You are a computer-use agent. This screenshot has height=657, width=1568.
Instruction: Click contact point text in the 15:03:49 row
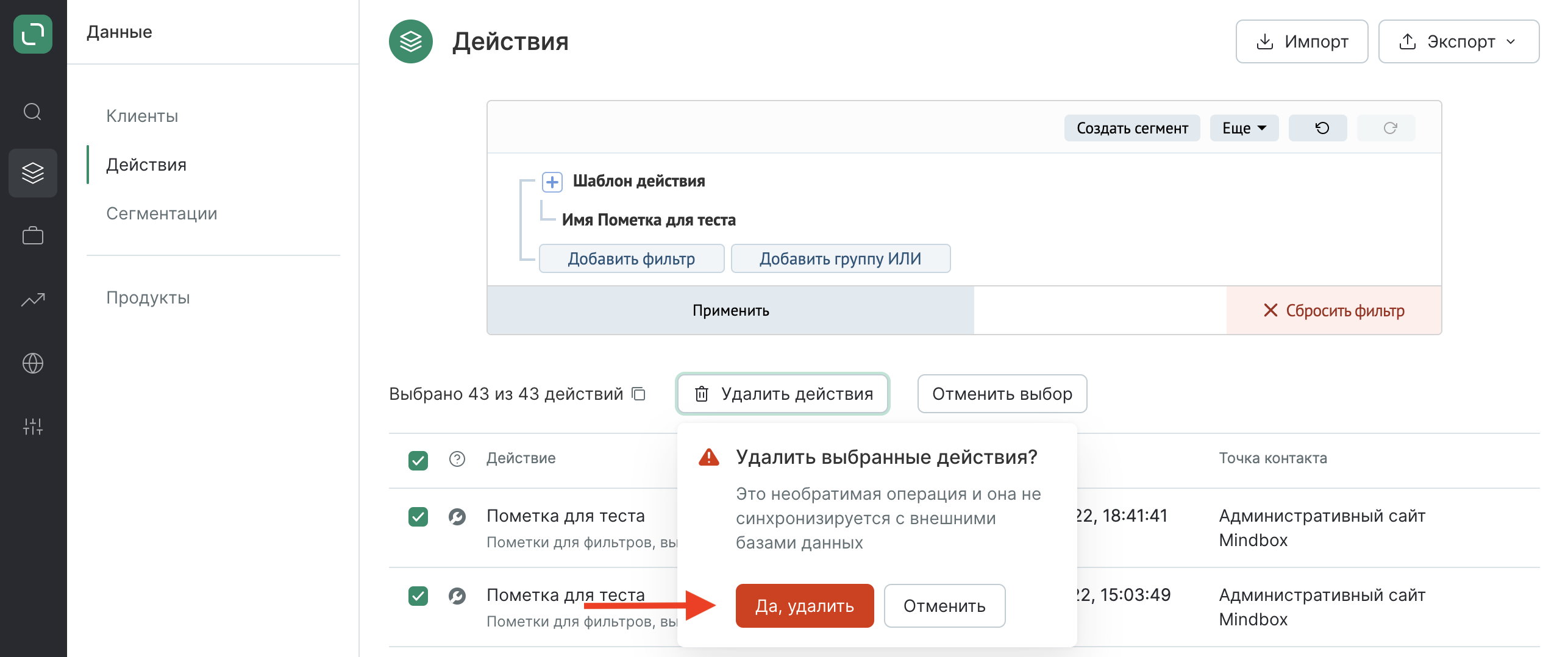click(x=1322, y=607)
